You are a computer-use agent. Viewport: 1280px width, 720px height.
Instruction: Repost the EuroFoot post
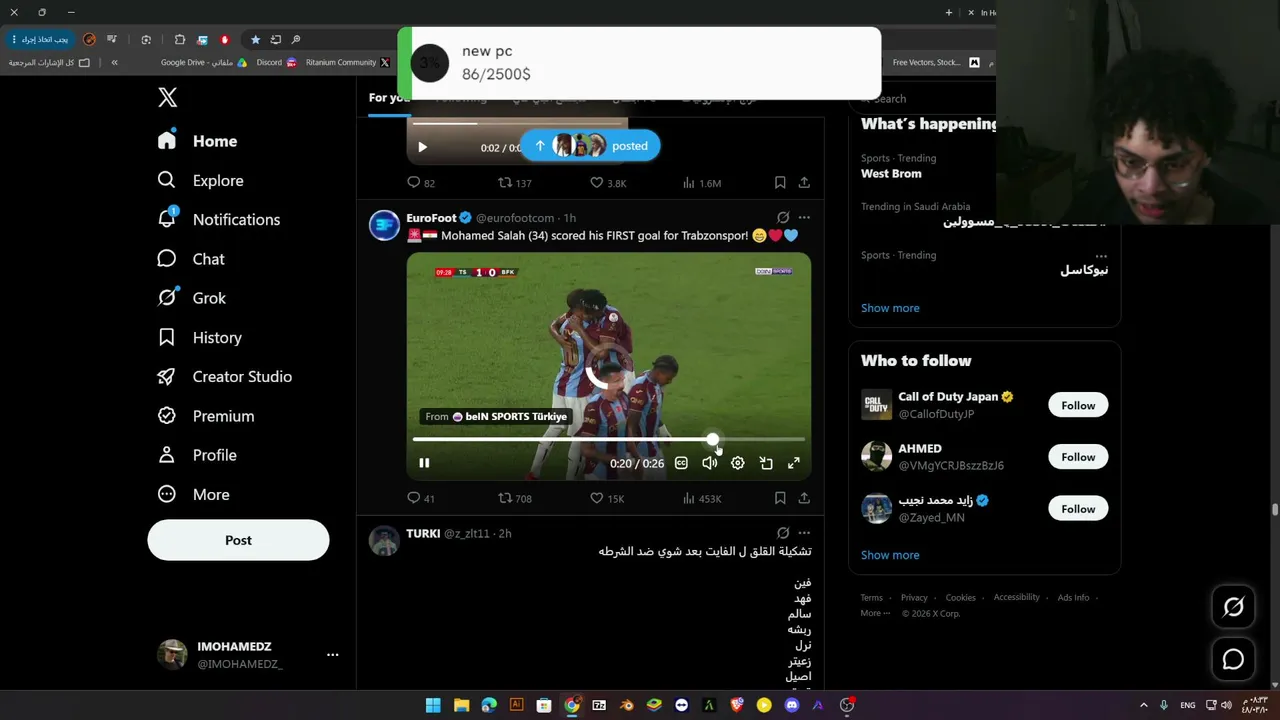(515, 498)
